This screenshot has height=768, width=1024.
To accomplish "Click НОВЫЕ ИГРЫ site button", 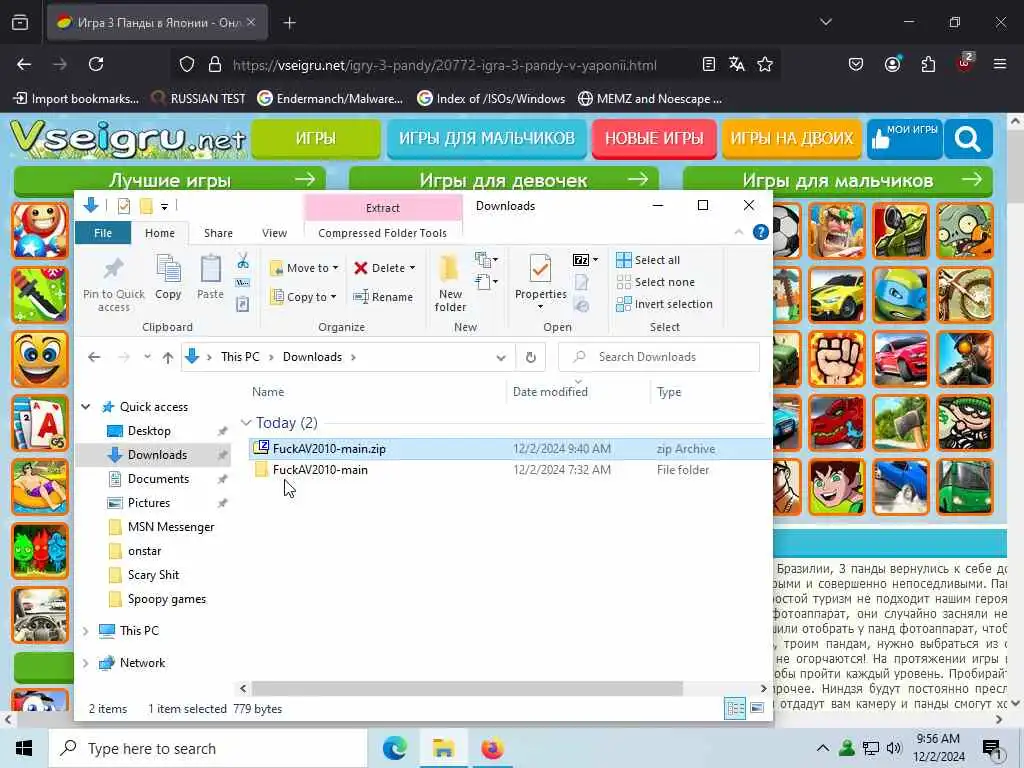I will click(654, 138).
